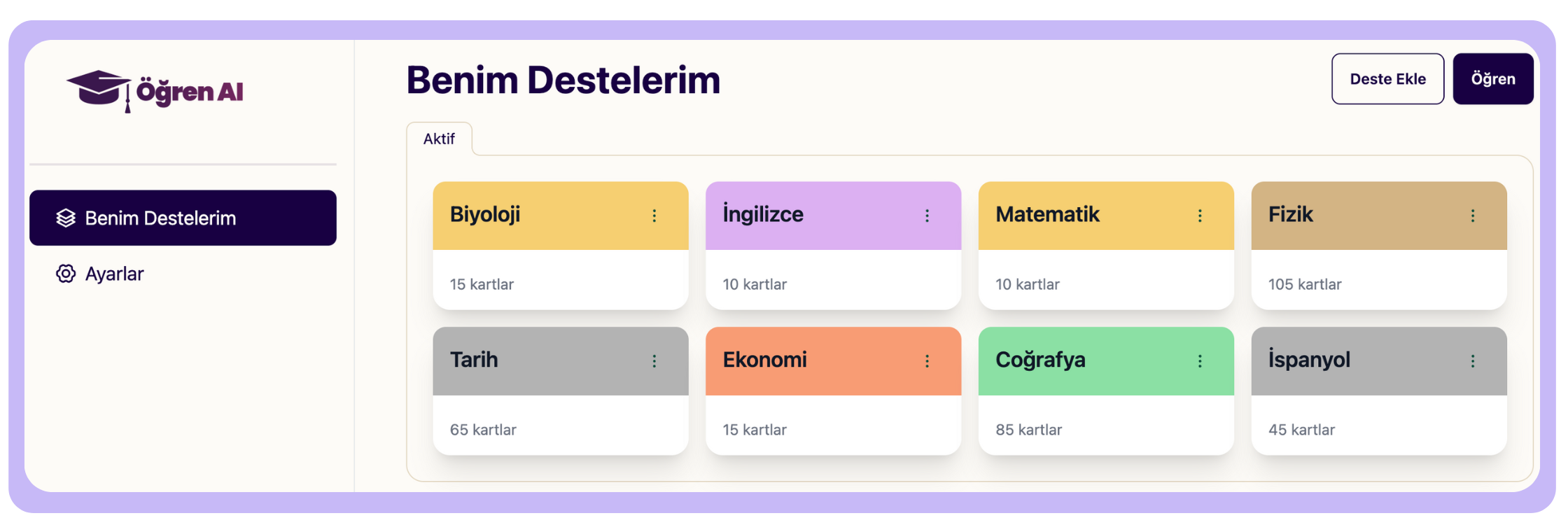Image resolution: width=1568 pixels, height=532 pixels.
Task: Switch to the Aktif tab
Action: (x=440, y=139)
